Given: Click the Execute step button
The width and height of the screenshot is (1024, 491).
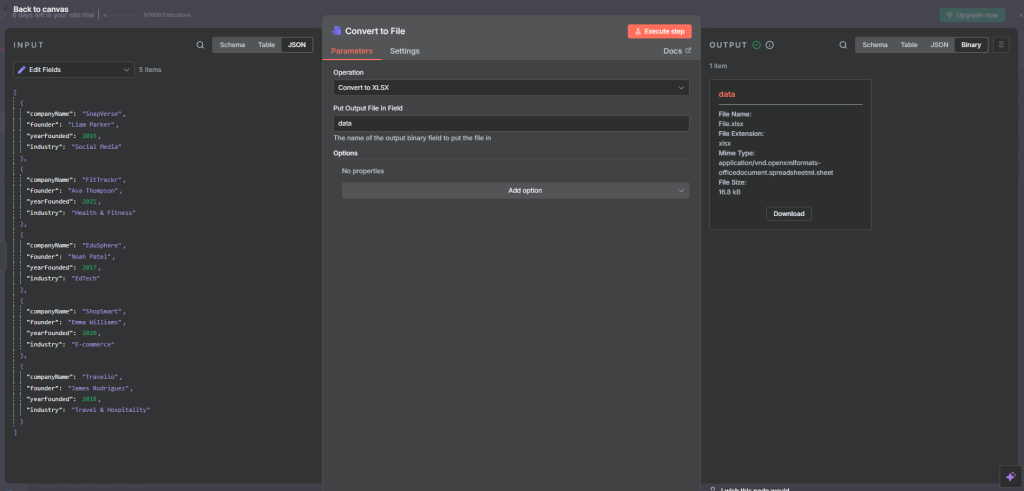Looking at the screenshot, I should coord(659,31).
